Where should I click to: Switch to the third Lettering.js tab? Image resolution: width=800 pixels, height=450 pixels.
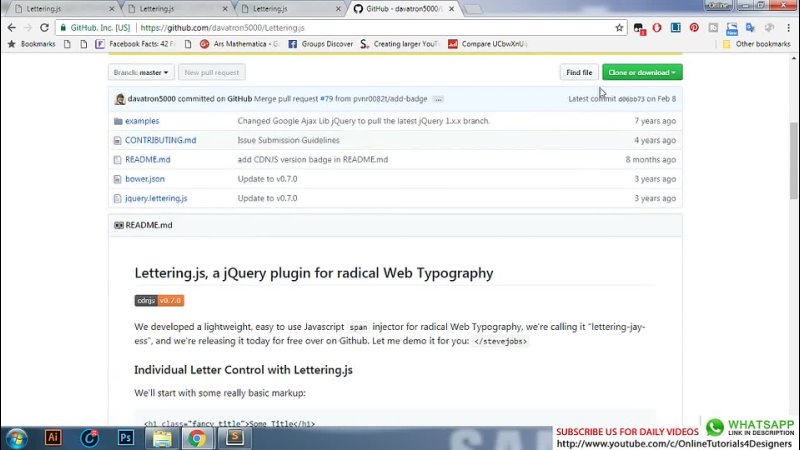click(x=289, y=9)
